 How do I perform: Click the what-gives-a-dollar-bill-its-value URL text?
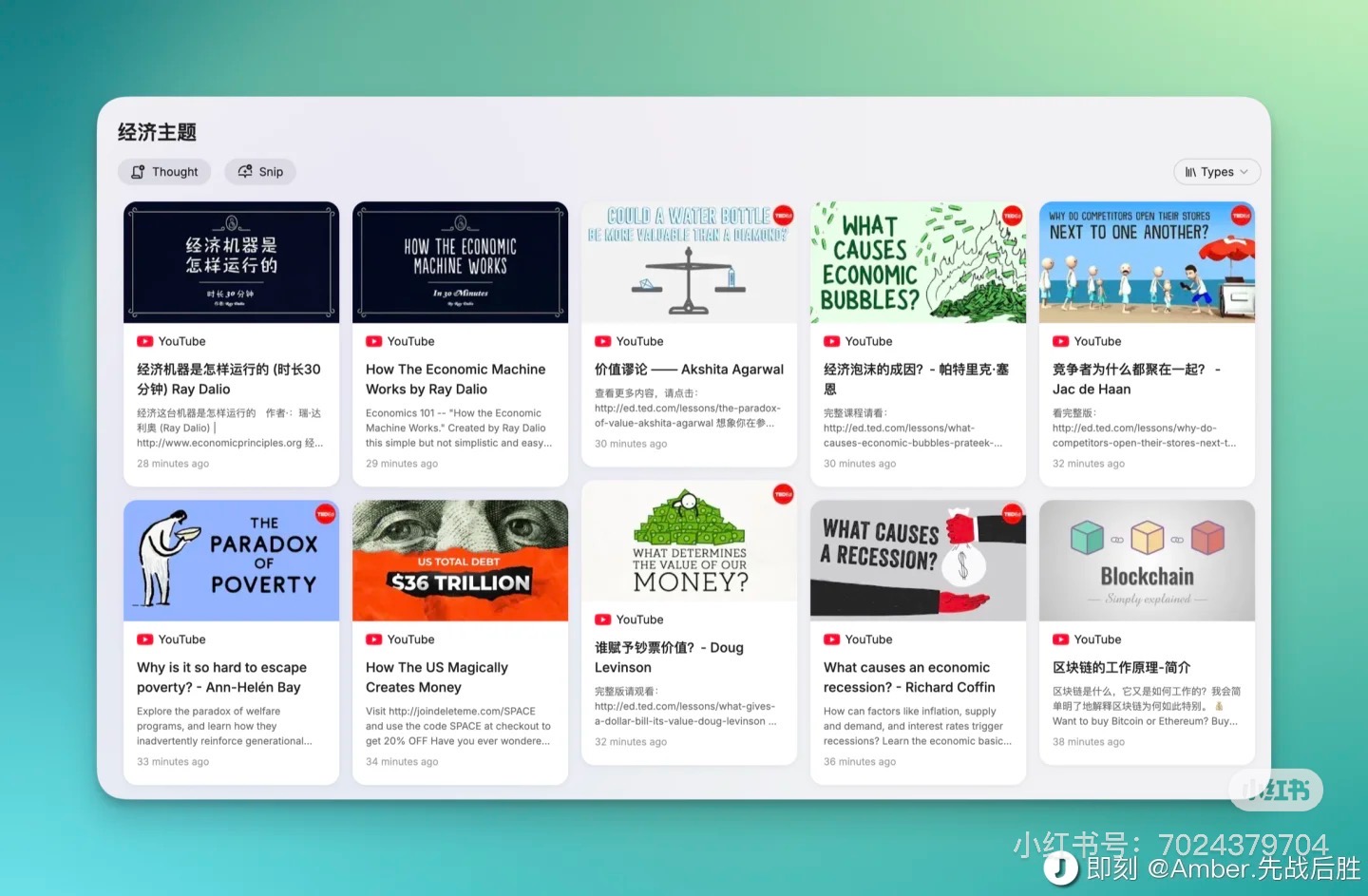click(x=686, y=714)
